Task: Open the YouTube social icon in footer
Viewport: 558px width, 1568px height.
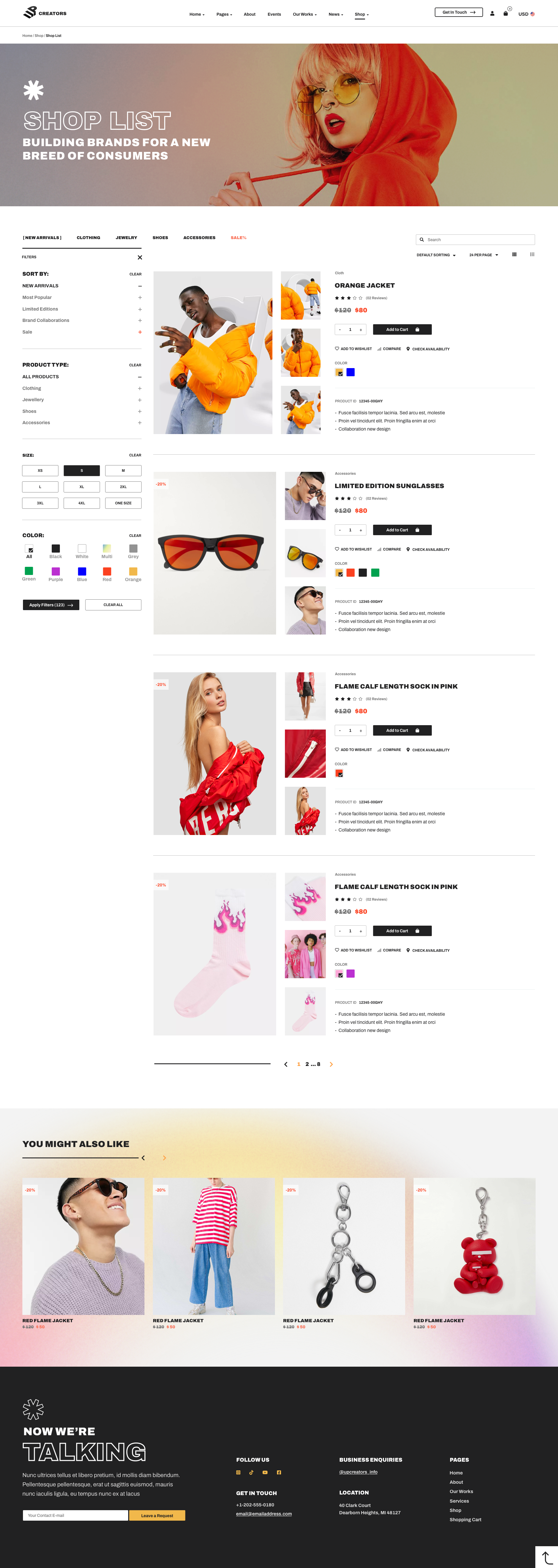Action: [265, 1472]
